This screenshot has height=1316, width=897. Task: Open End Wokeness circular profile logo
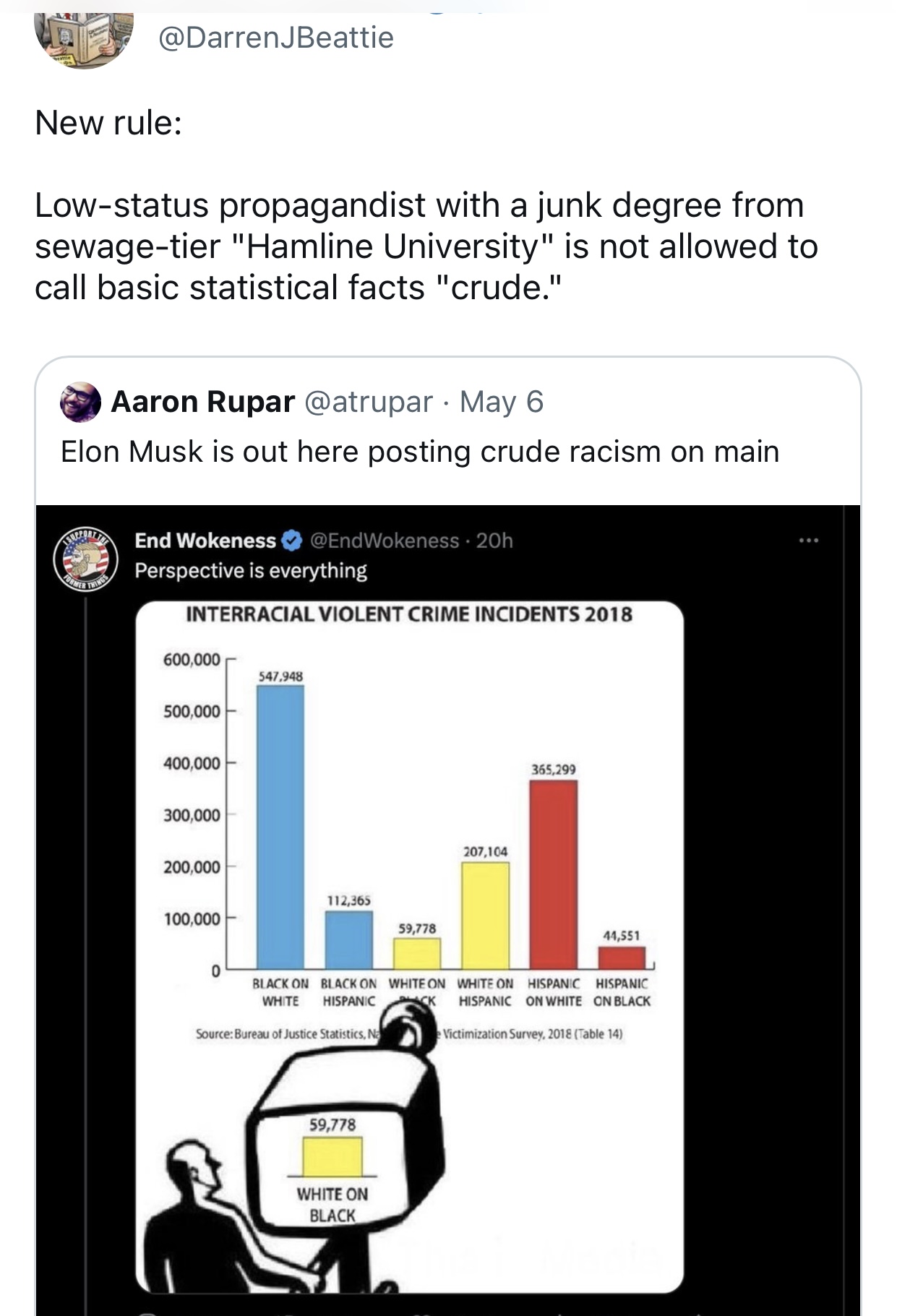coord(85,559)
